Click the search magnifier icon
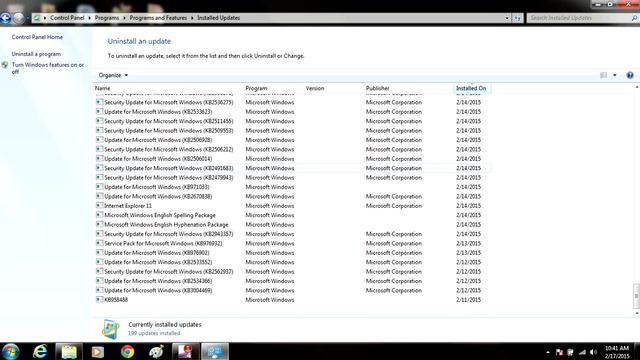The height and width of the screenshot is (360, 640). (634, 18)
